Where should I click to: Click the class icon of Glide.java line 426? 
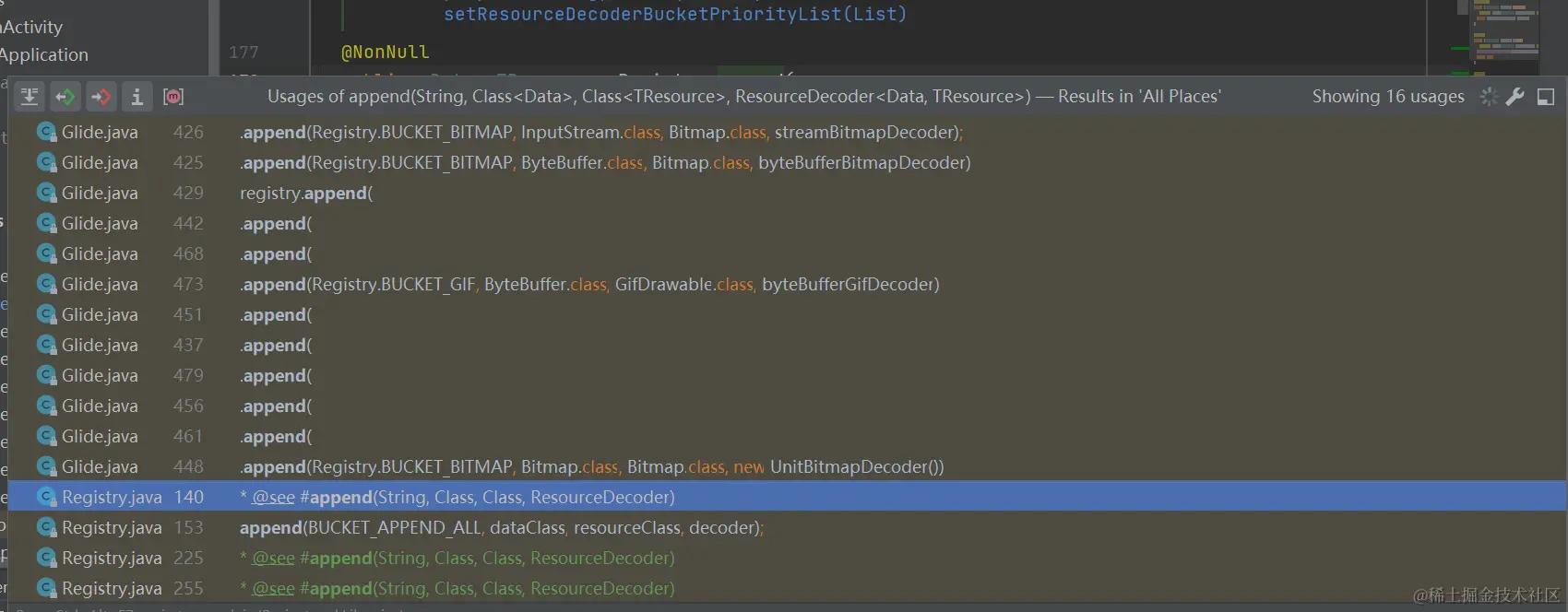(x=46, y=133)
